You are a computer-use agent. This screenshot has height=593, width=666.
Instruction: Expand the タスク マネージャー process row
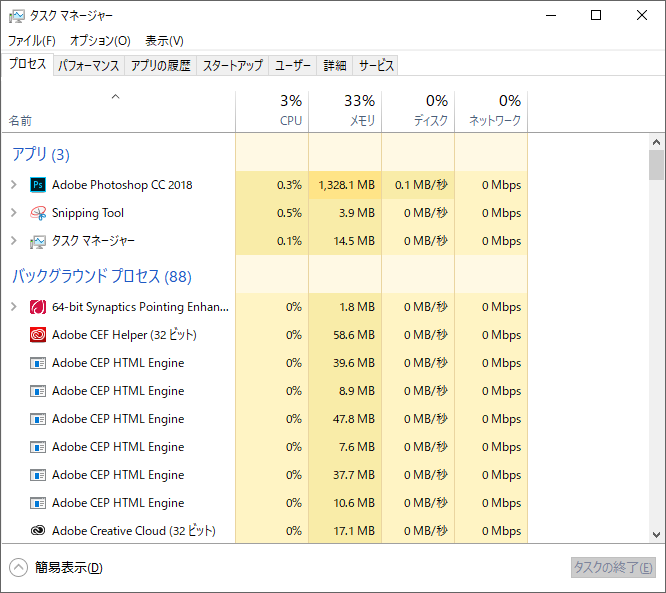coord(14,241)
